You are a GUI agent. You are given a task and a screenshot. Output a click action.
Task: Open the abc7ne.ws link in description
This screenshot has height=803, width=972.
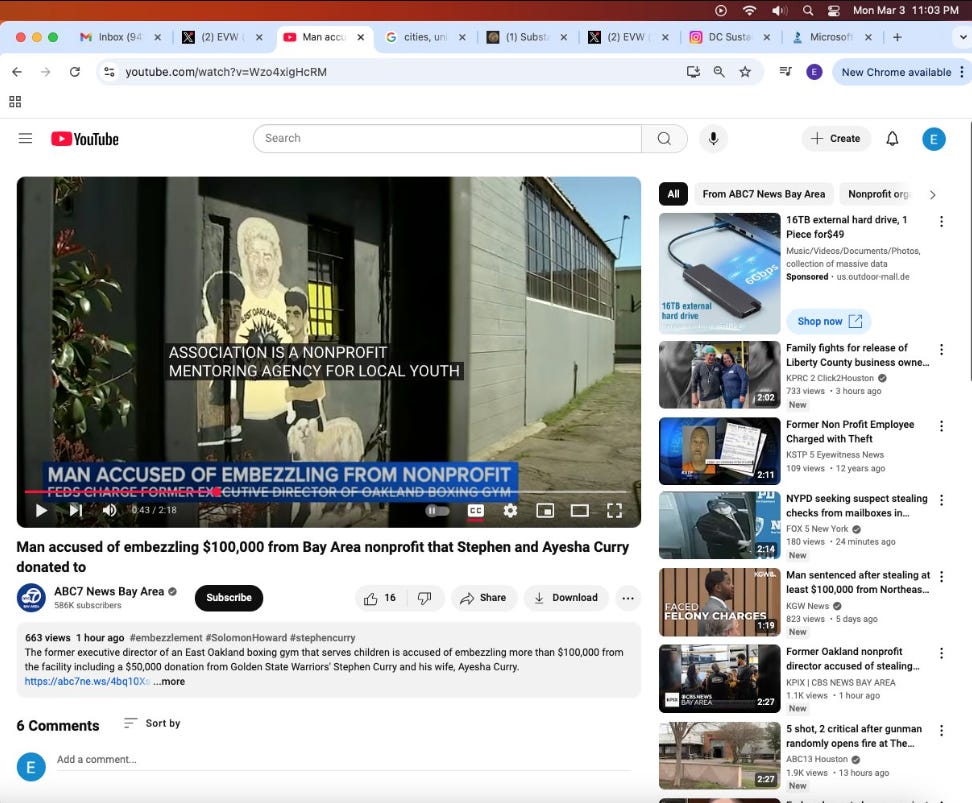tap(87, 681)
